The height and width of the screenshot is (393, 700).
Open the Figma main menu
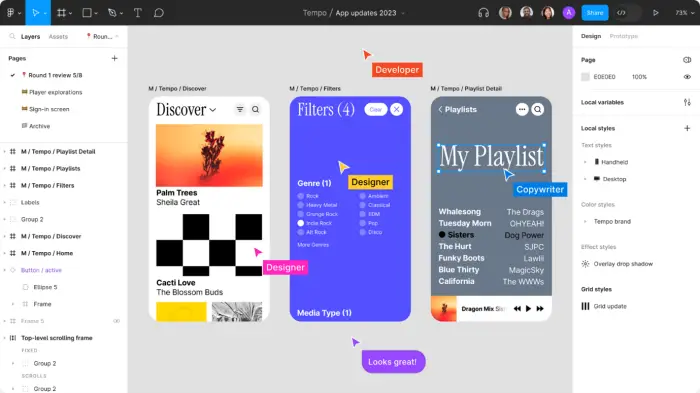pos(13,13)
